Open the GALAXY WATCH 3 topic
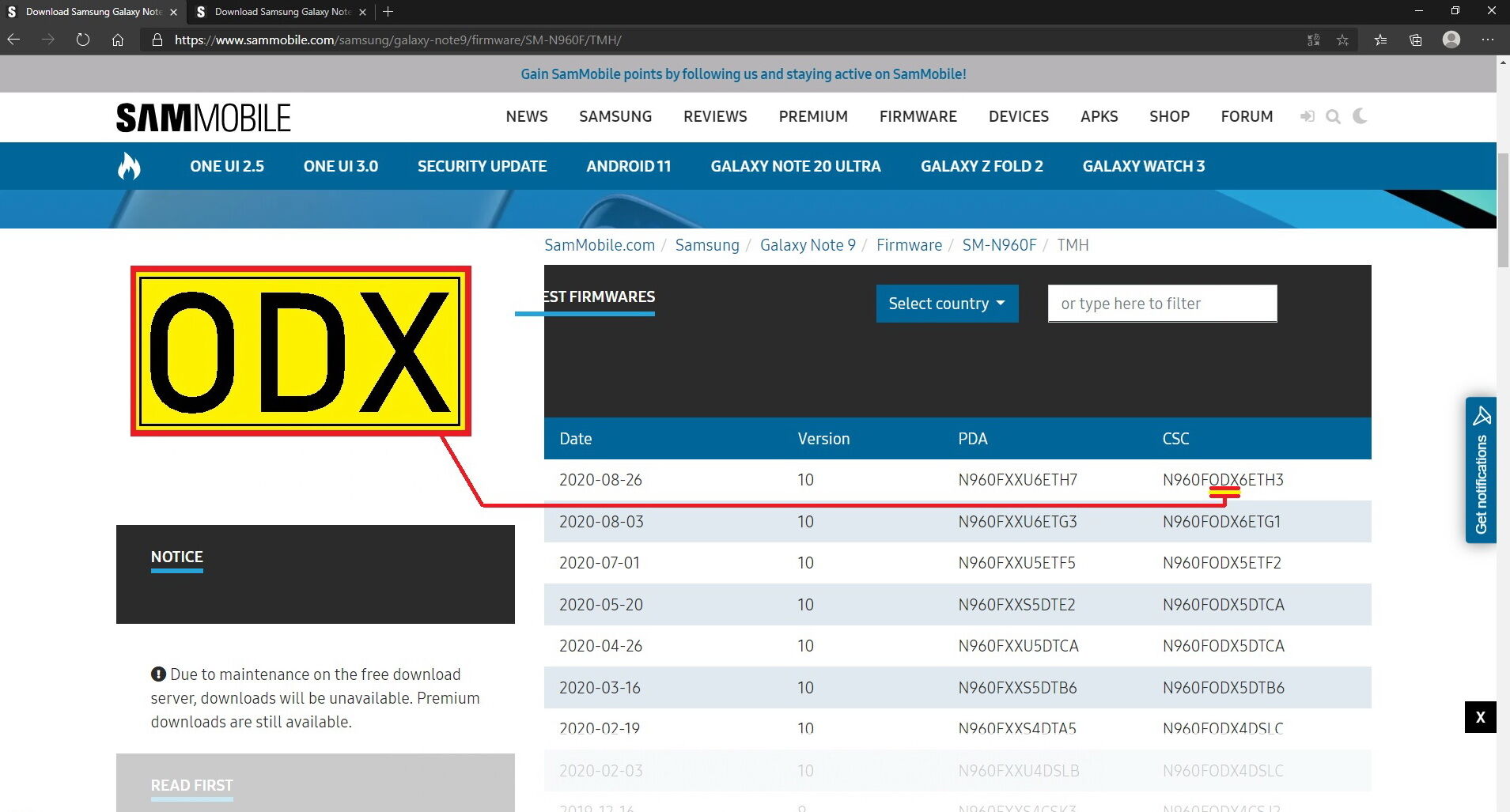1510x812 pixels. [1144, 166]
